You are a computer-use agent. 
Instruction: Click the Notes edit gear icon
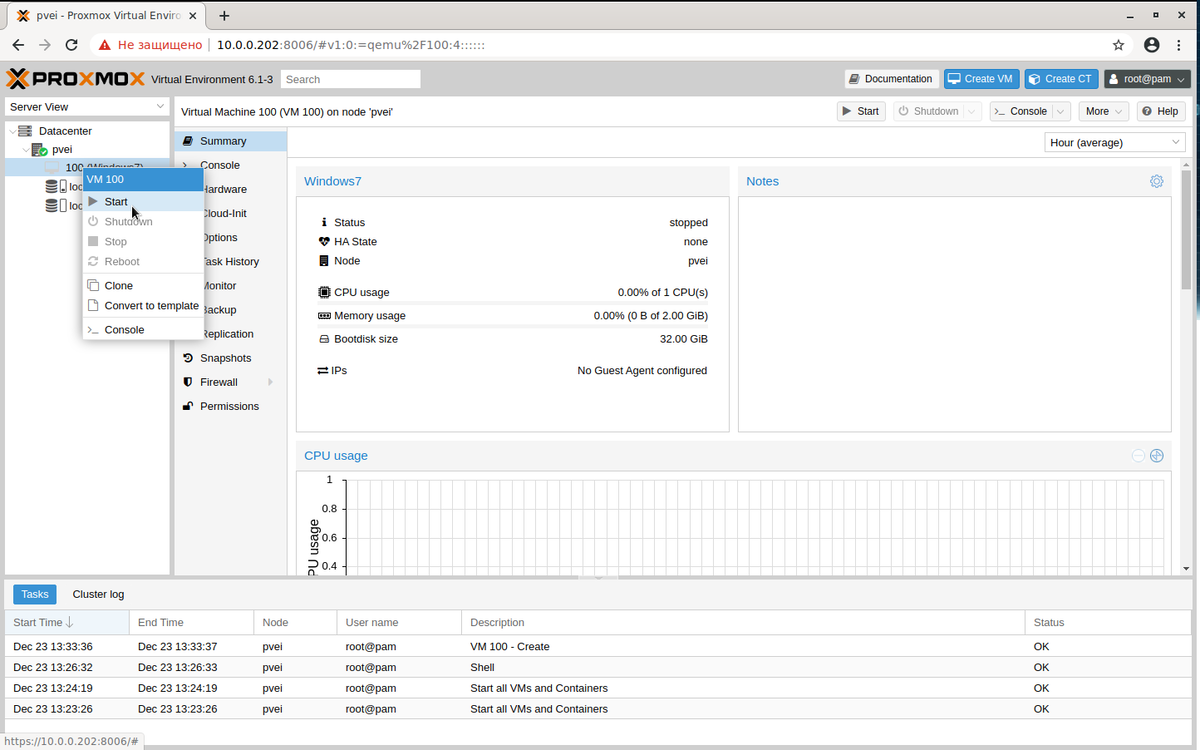coord(1156,181)
